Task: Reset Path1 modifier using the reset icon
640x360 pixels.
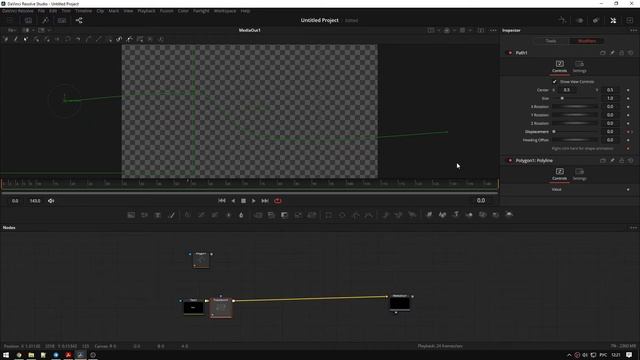Action: (631, 53)
